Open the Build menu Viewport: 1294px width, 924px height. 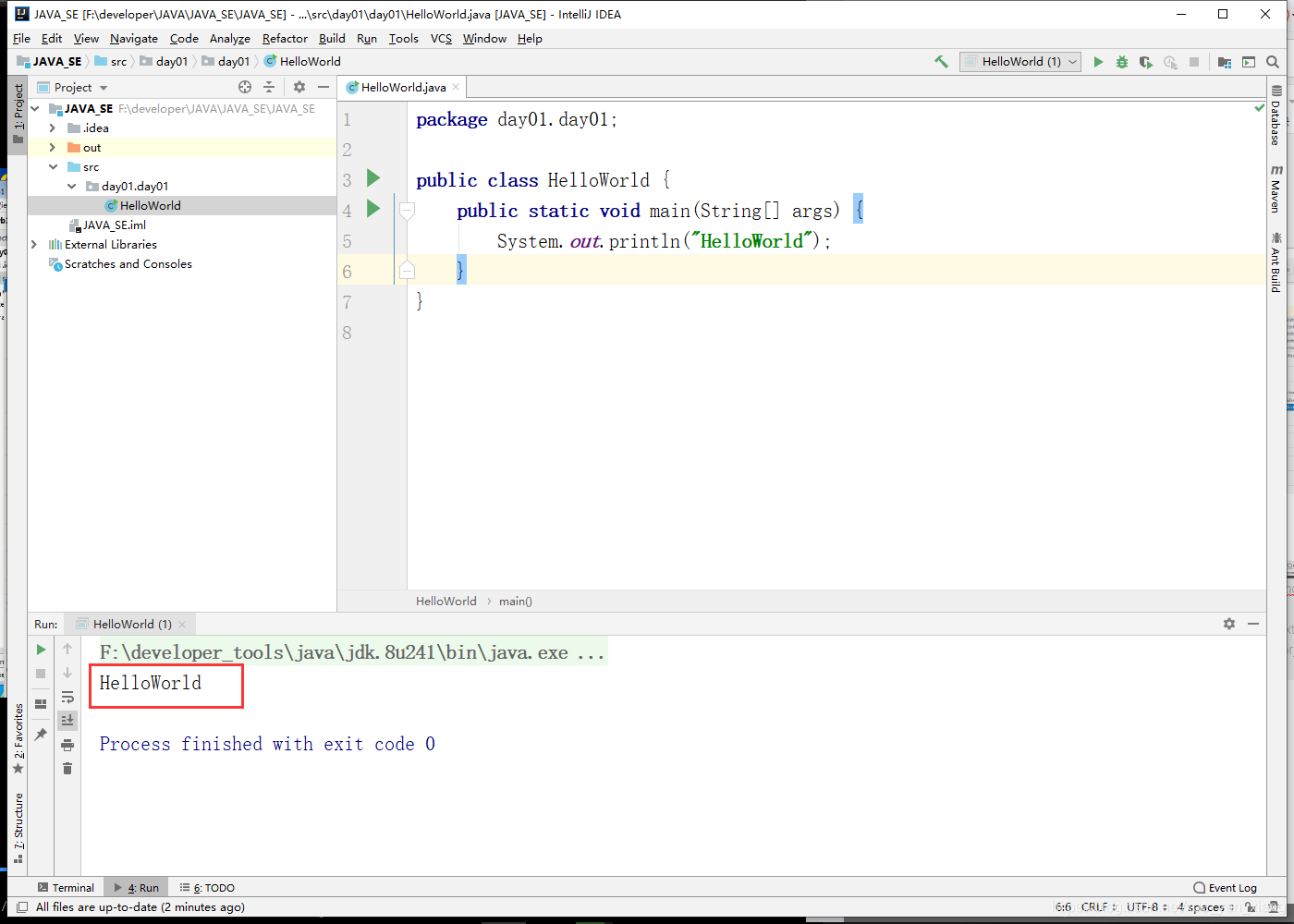(332, 39)
